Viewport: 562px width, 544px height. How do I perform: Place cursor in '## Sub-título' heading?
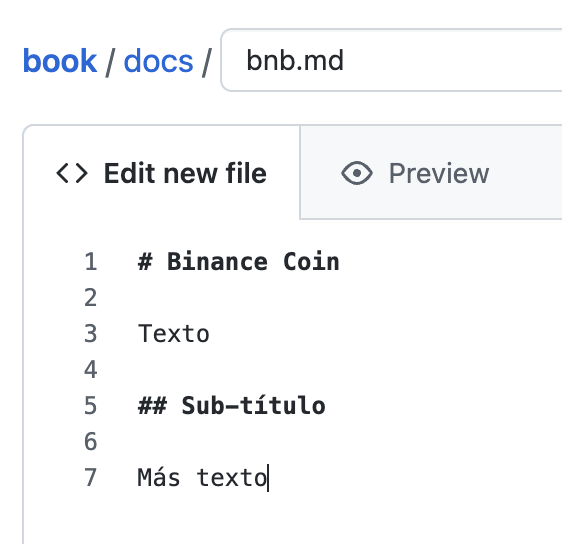[x=232, y=406]
